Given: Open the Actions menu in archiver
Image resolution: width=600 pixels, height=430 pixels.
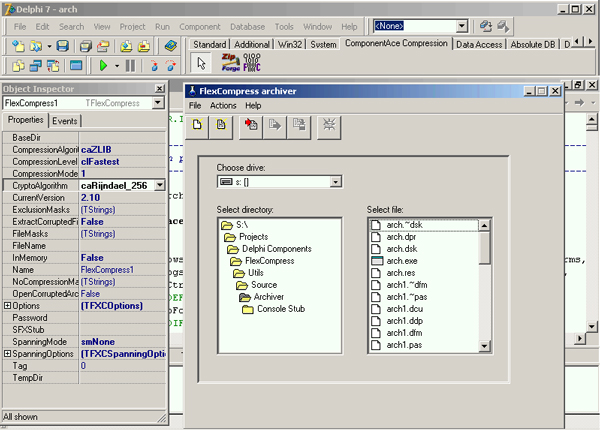Looking at the screenshot, I should (x=223, y=105).
